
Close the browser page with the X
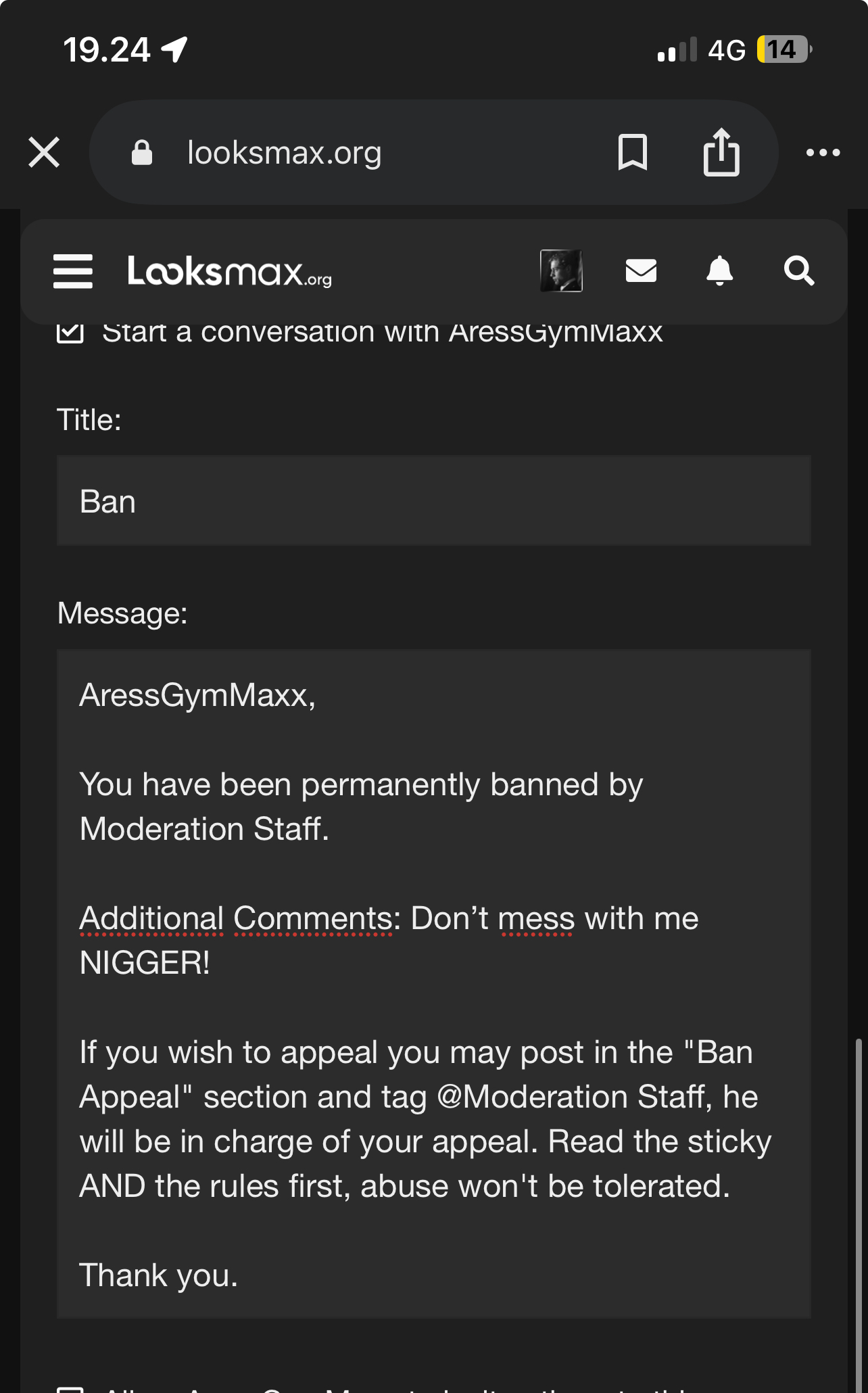45,152
